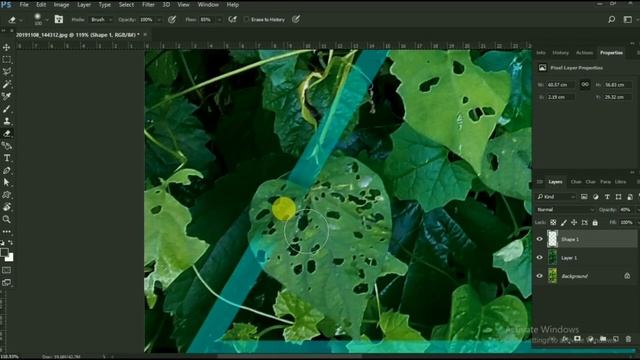Open the layer Kind filter dropdown

(556, 197)
